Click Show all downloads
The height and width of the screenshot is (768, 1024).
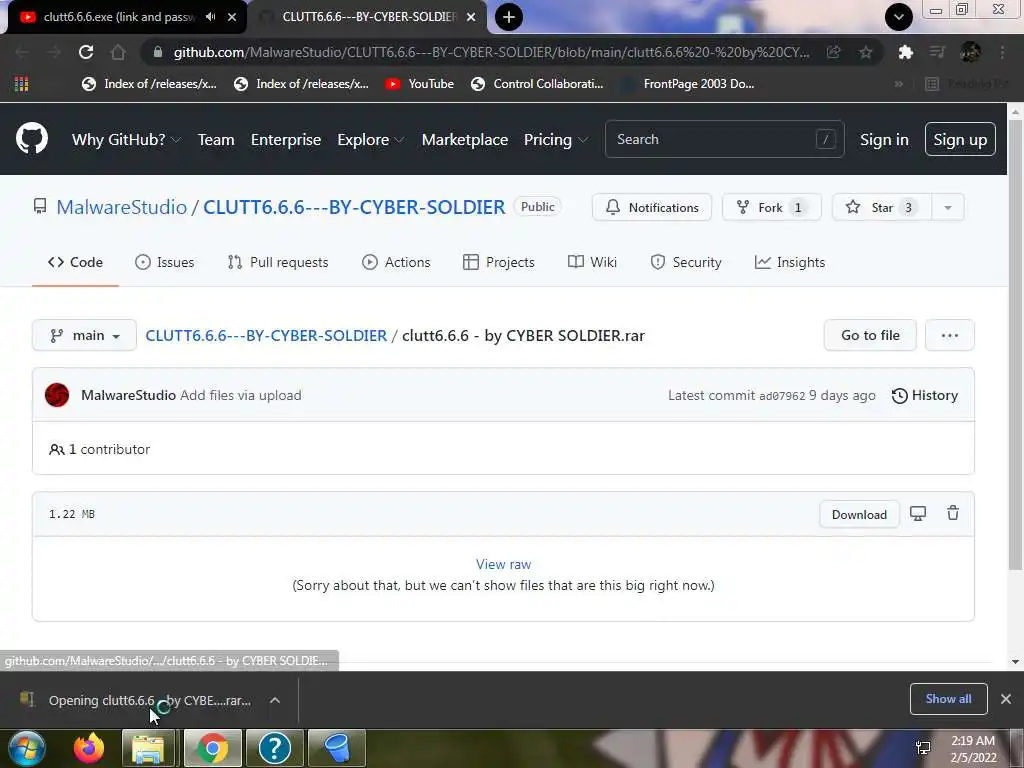[948, 699]
